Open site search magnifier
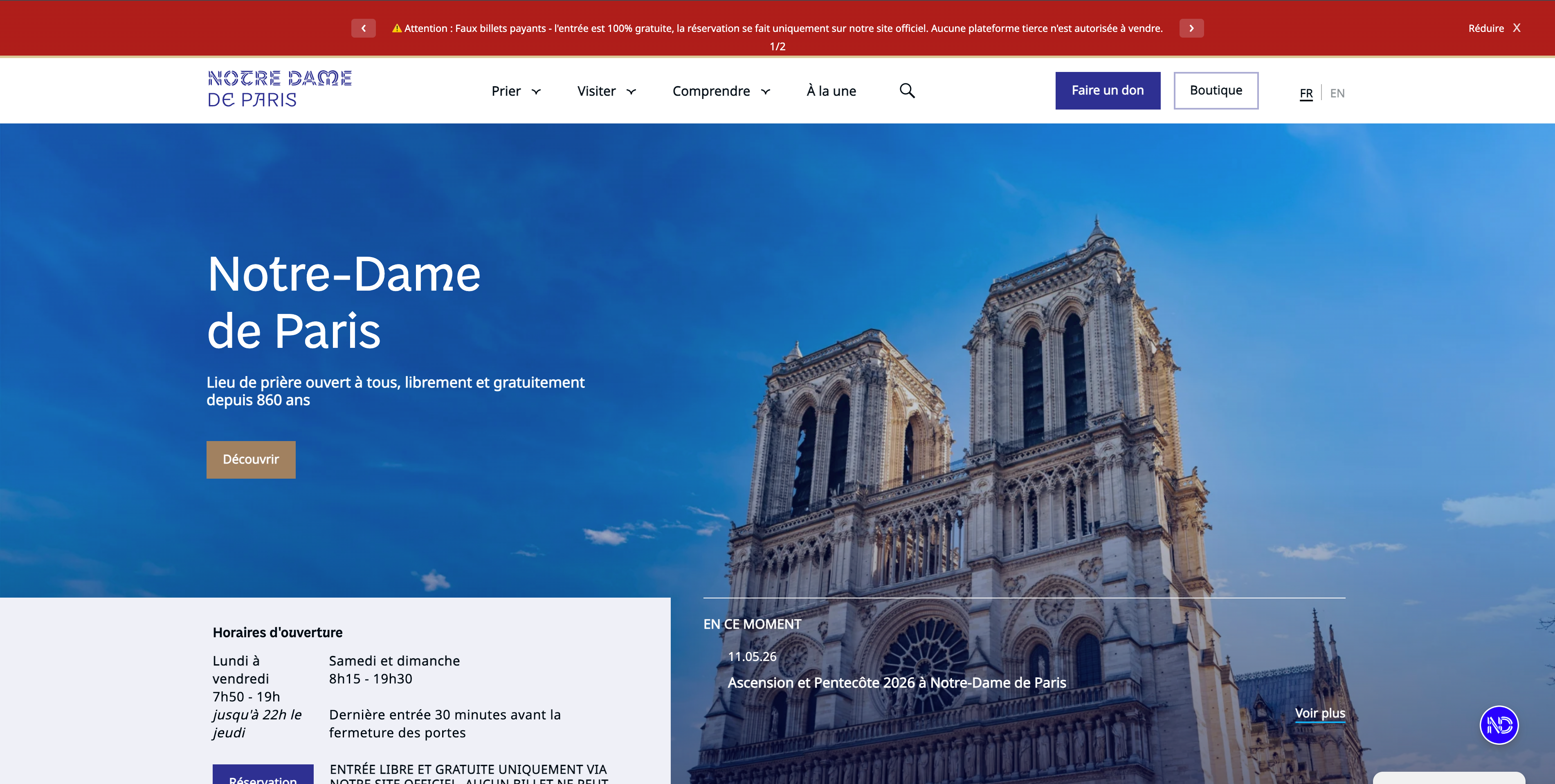 click(x=907, y=90)
